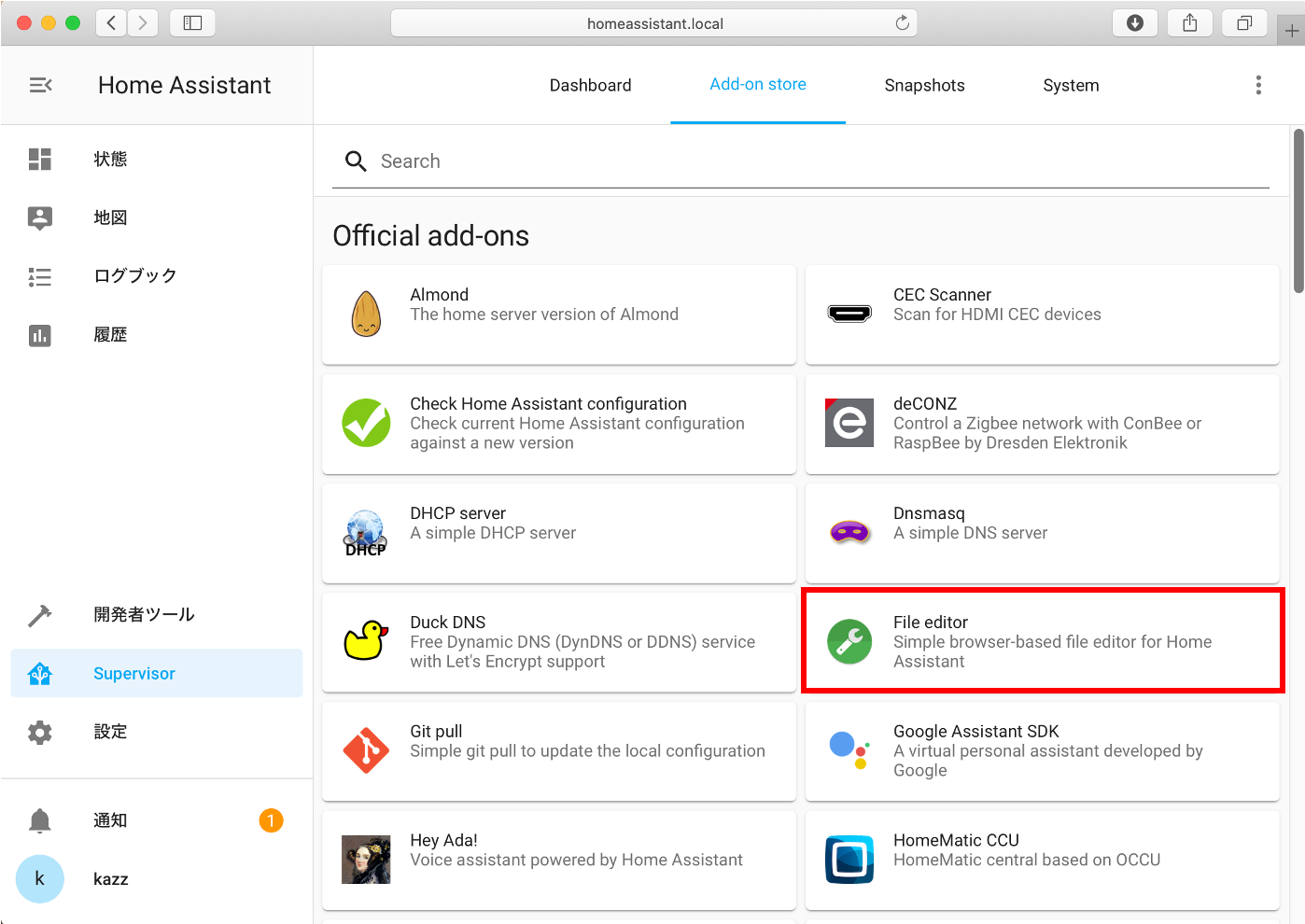
Task: Open Check Home Assistant configuration title
Action: [548, 404]
